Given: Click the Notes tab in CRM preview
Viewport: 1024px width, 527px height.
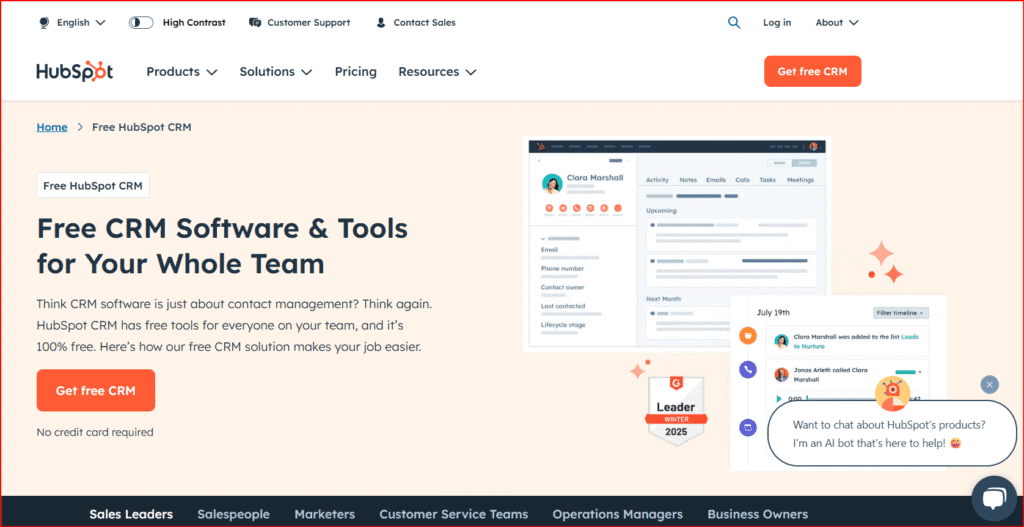Looking at the screenshot, I should [x=688, y=180].
